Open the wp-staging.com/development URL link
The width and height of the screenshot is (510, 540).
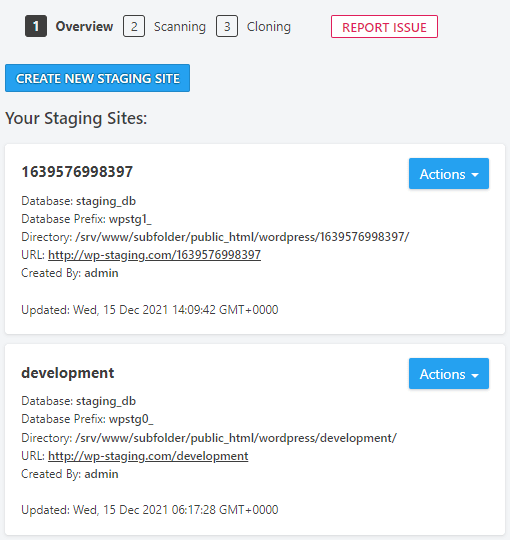148,456
